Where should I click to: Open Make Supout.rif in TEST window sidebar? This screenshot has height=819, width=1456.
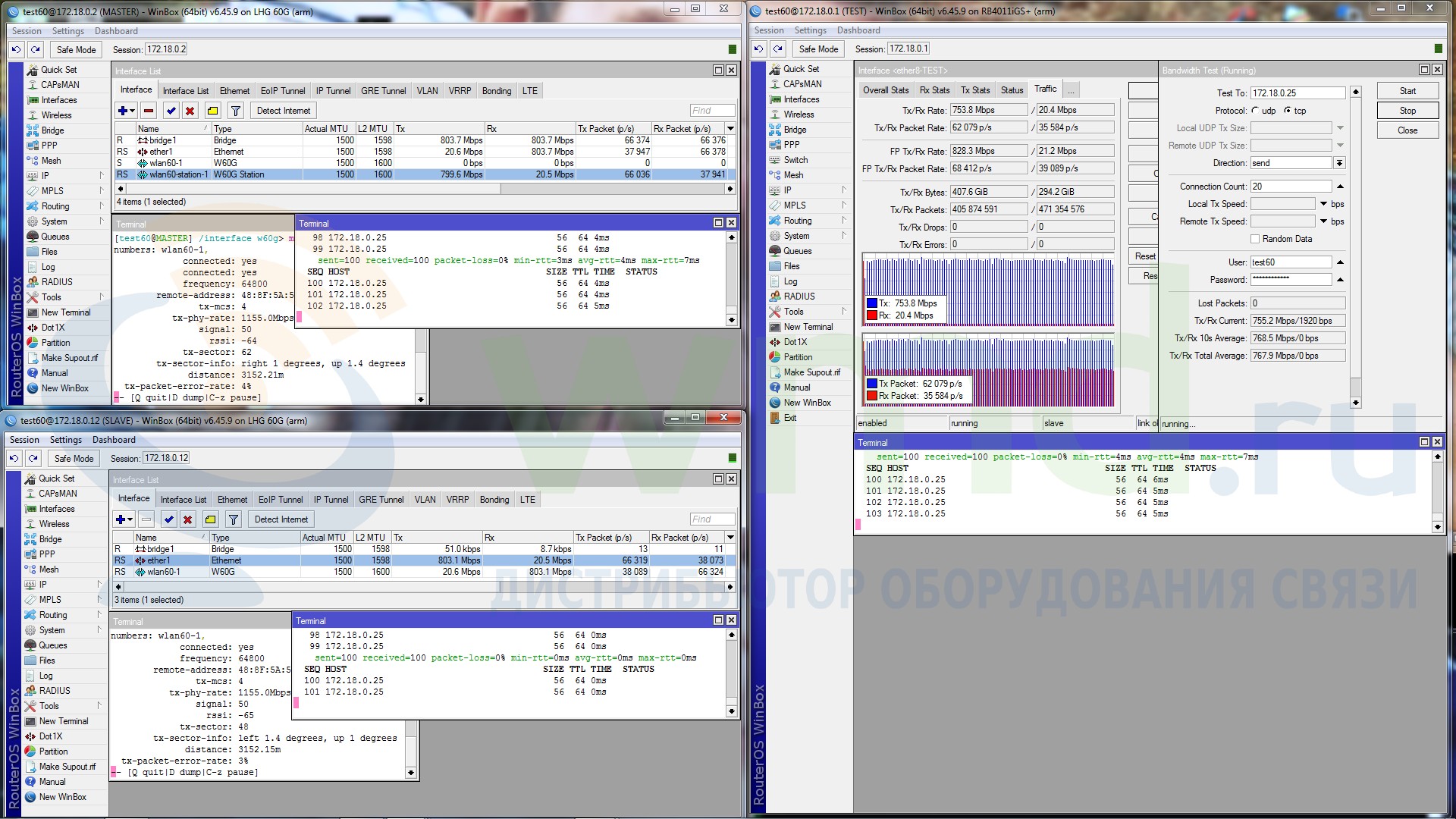point(811,372)
